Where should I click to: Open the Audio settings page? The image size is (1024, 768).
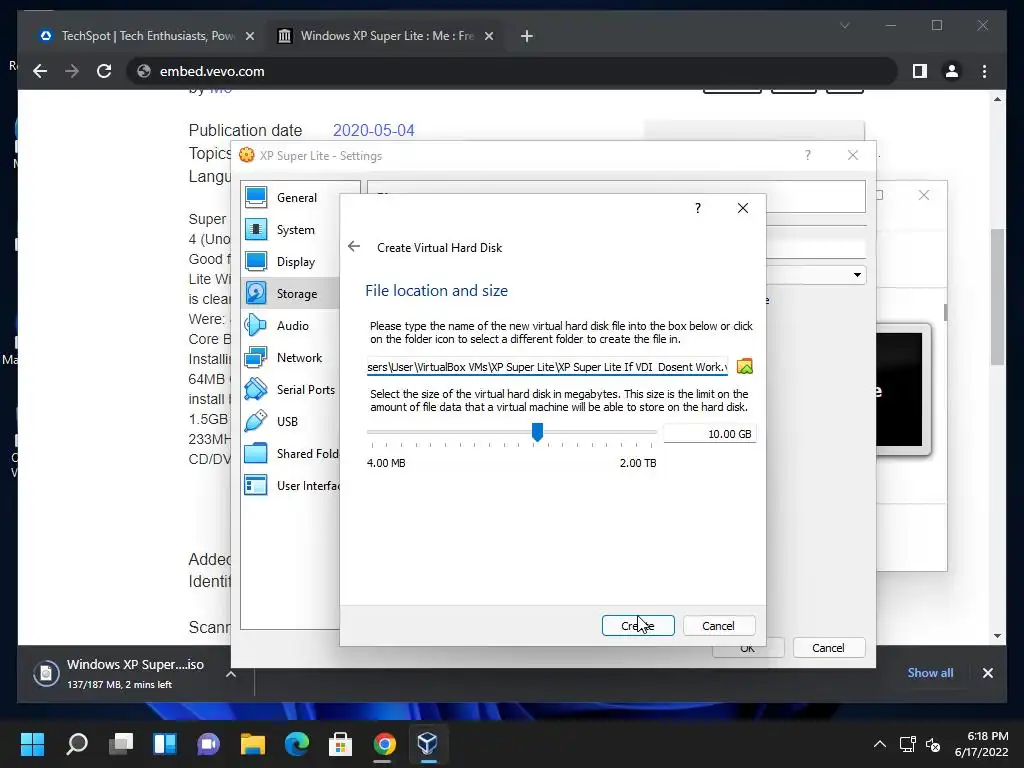coord(293,326)
